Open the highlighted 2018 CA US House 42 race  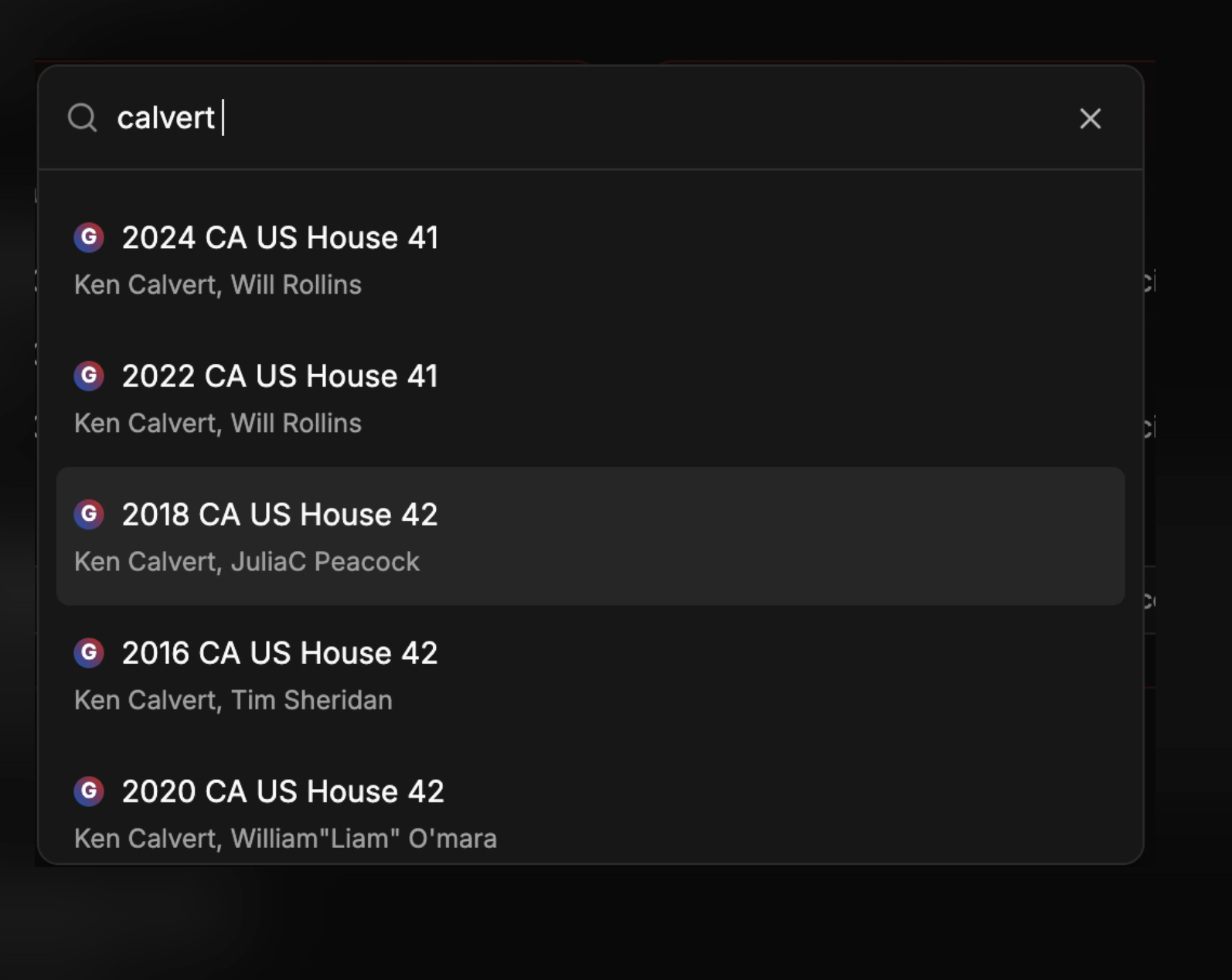tap(280, 515)
